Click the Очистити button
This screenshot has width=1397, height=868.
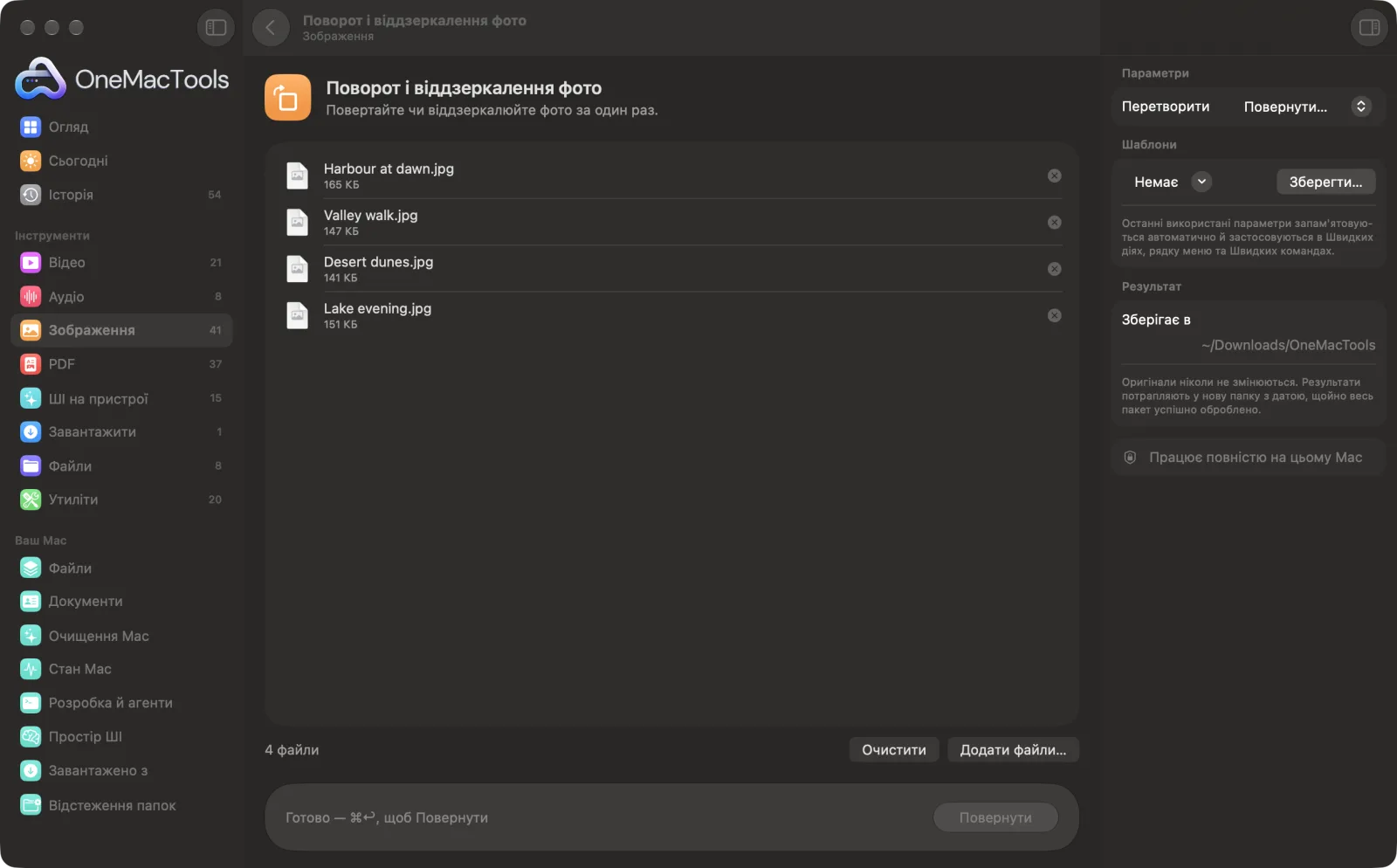894,750
